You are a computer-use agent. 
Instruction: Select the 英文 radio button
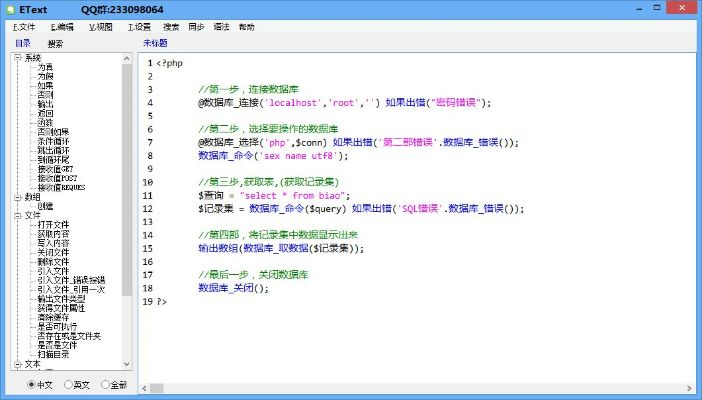(x=69, y=384)
